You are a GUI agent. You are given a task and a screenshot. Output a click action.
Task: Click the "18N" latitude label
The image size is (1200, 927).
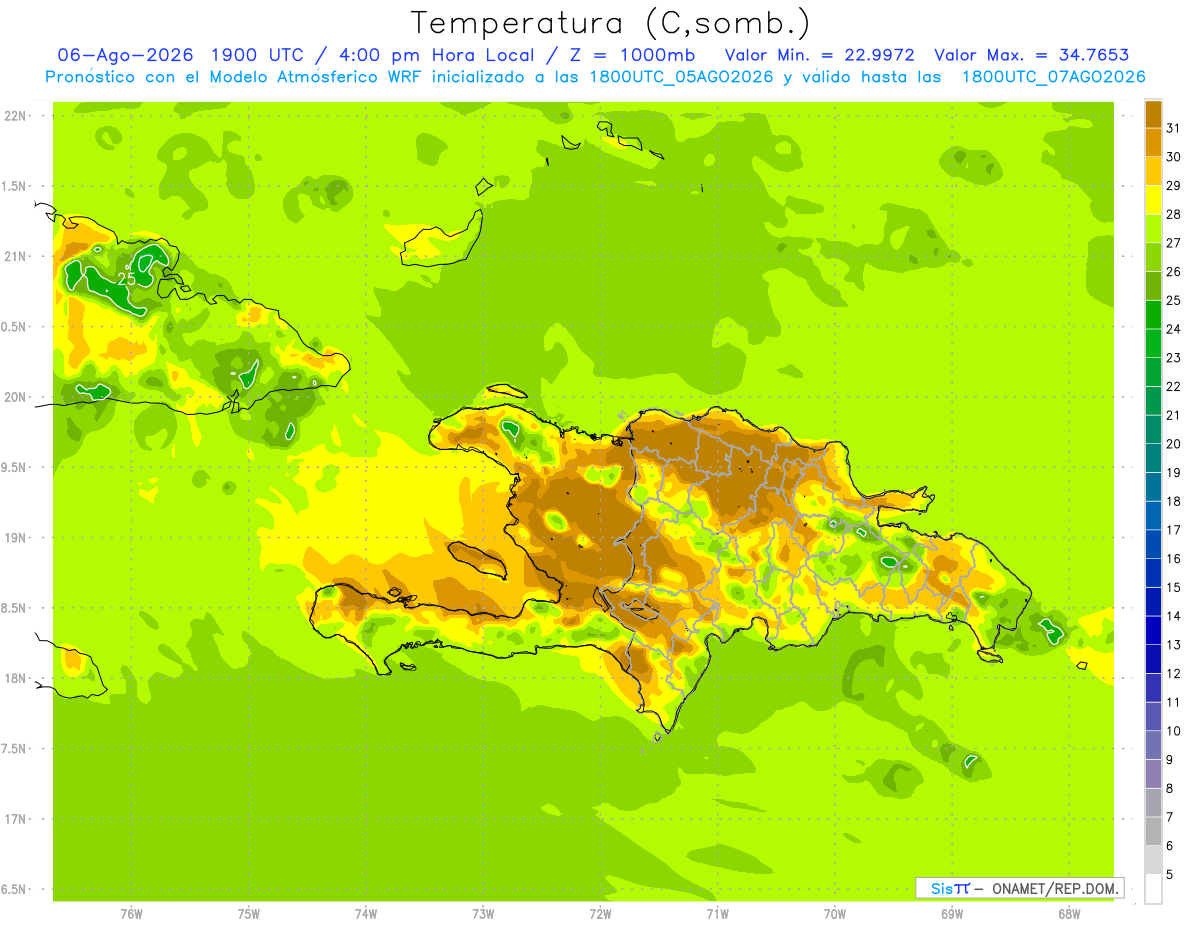[14, 678]
